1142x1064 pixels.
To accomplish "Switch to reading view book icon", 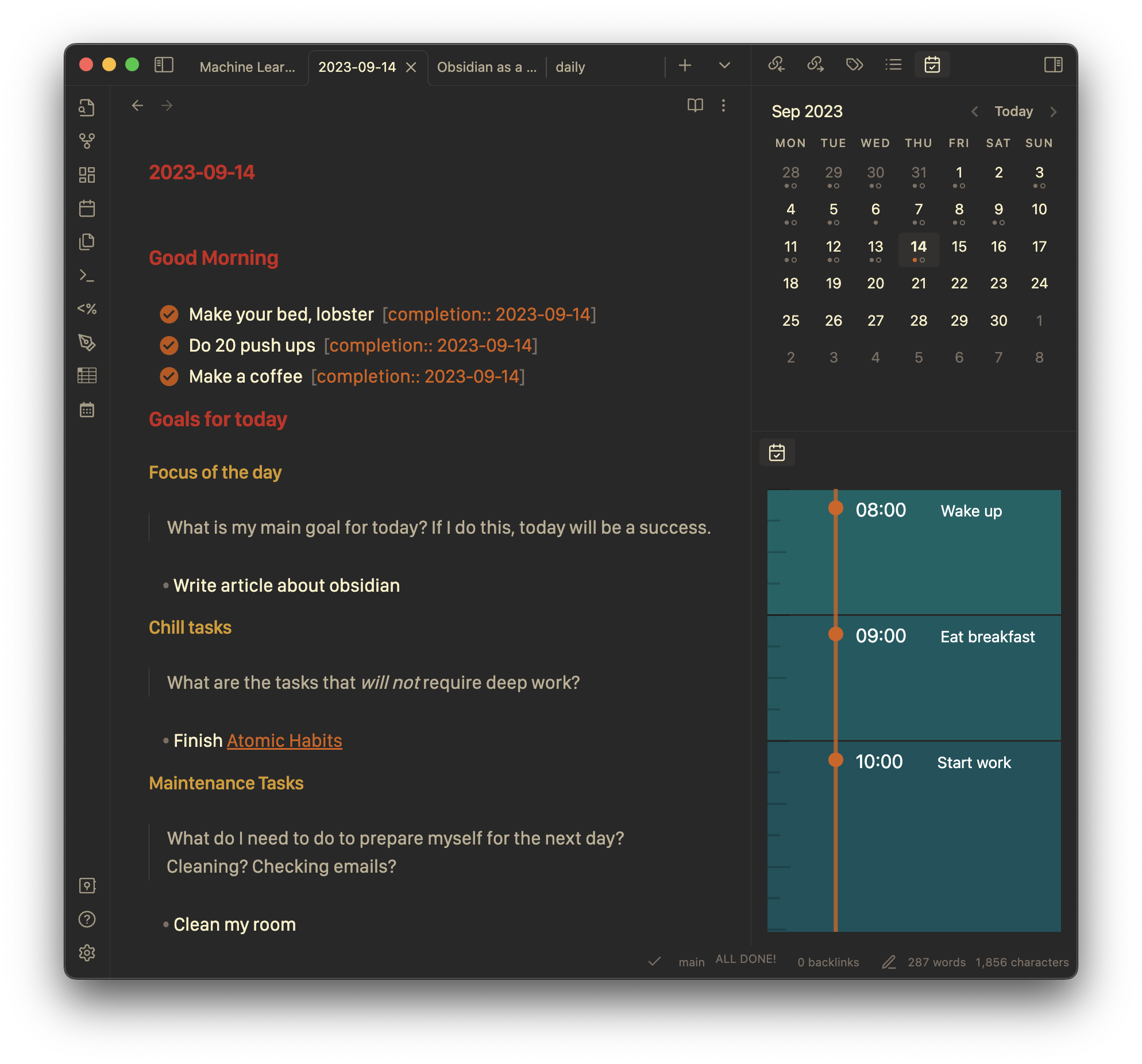I will pyautogui.click(x=695, y=106).
